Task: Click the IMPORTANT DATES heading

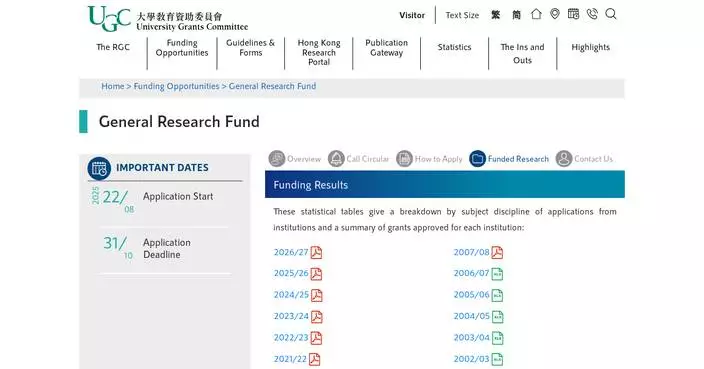Action: click(162, 168)
